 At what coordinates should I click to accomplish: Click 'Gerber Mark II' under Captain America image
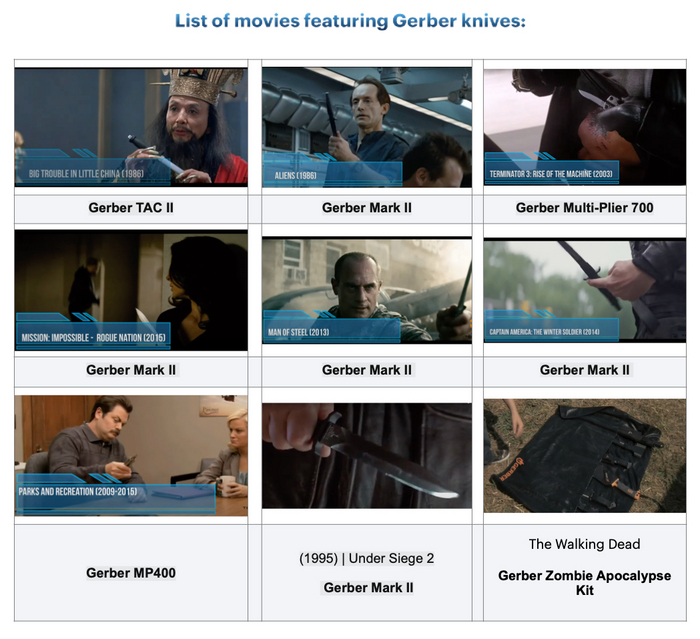(585, 370)
